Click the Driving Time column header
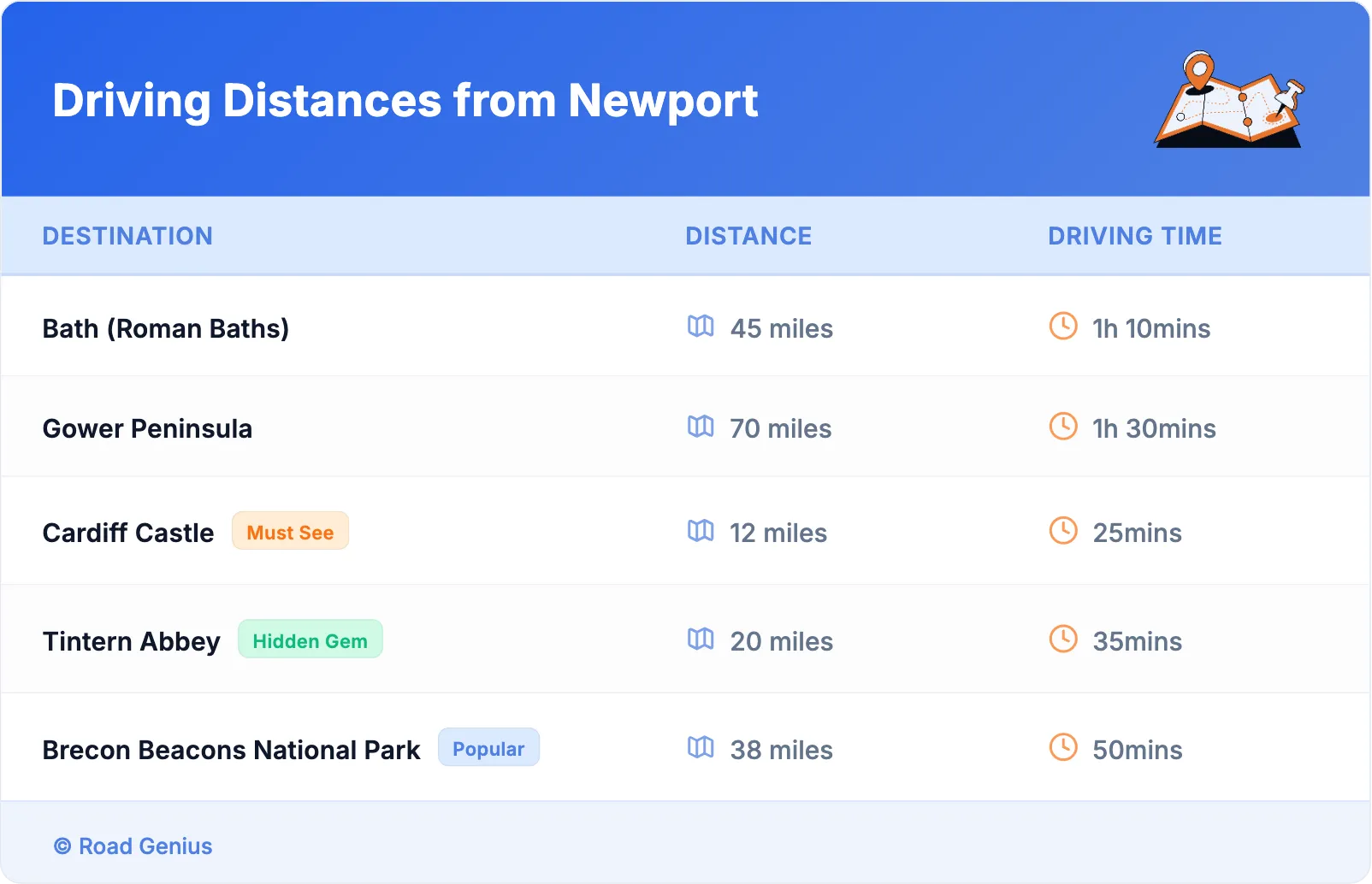 coord(1135,236)
